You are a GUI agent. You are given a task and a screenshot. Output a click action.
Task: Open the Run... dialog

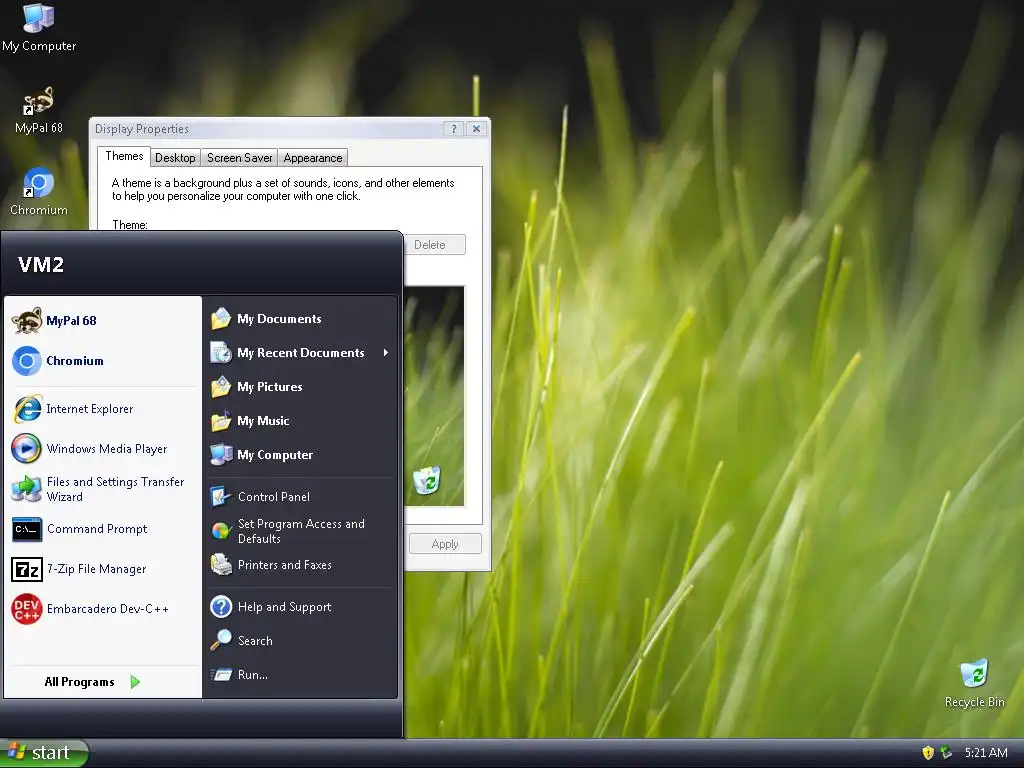pyautogui.click(x=300, y=675)
